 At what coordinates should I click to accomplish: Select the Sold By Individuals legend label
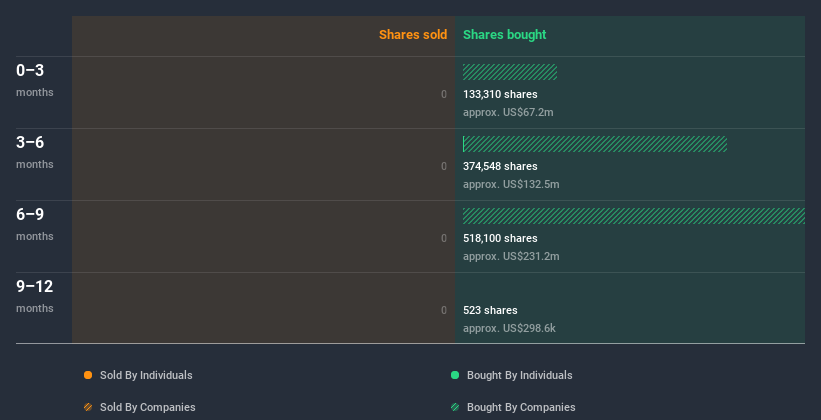146,375
